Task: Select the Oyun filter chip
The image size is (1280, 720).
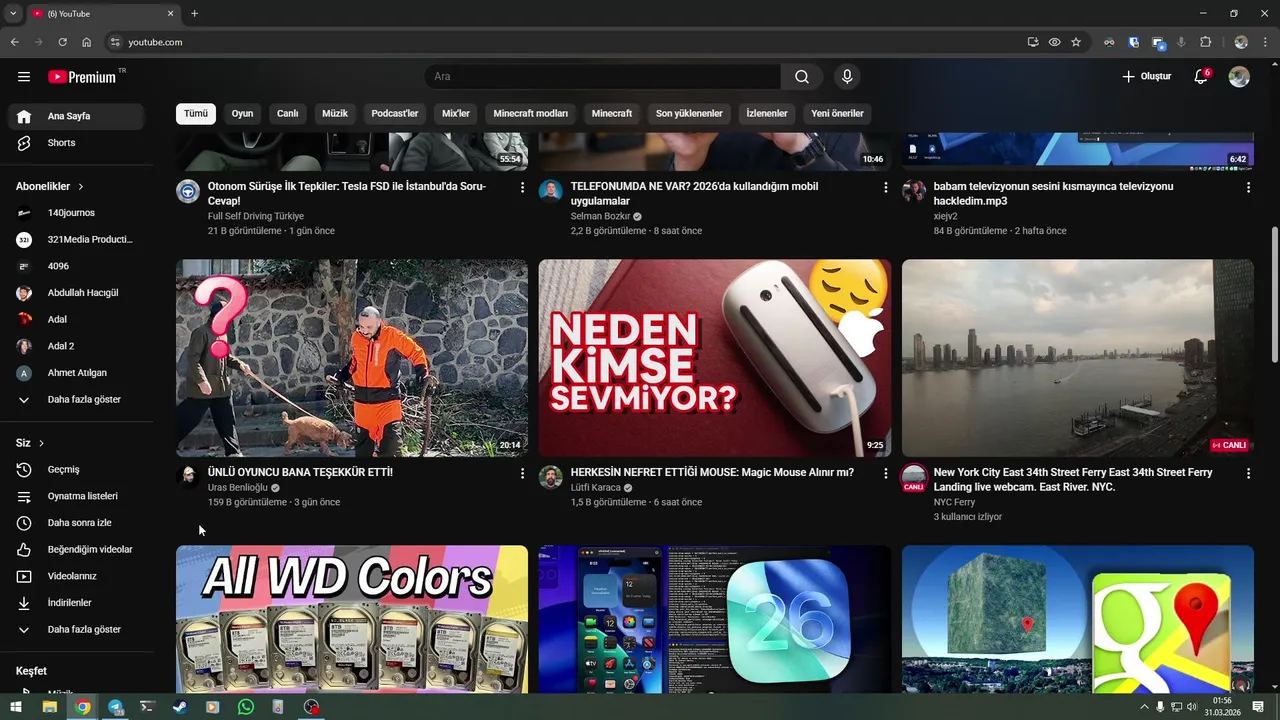Action: (243, 114)
